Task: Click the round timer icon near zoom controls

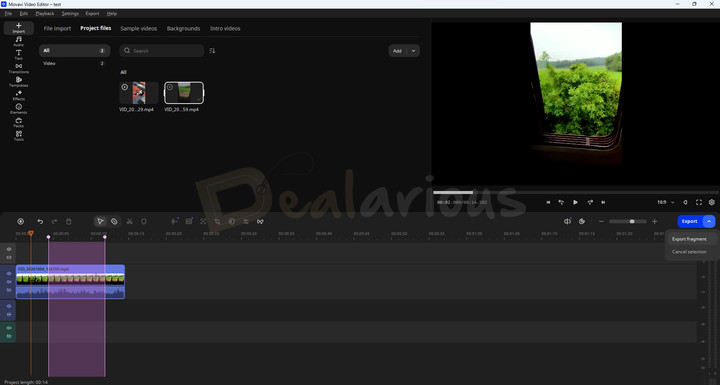Action: click(582, 221)
